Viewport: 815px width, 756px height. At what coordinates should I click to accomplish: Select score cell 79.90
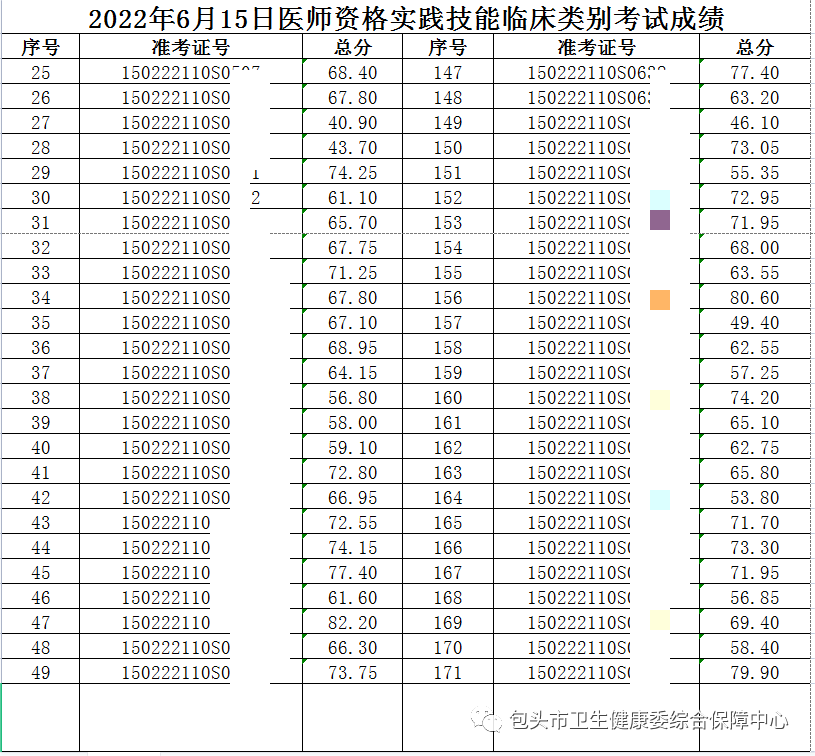coord(755,672)
